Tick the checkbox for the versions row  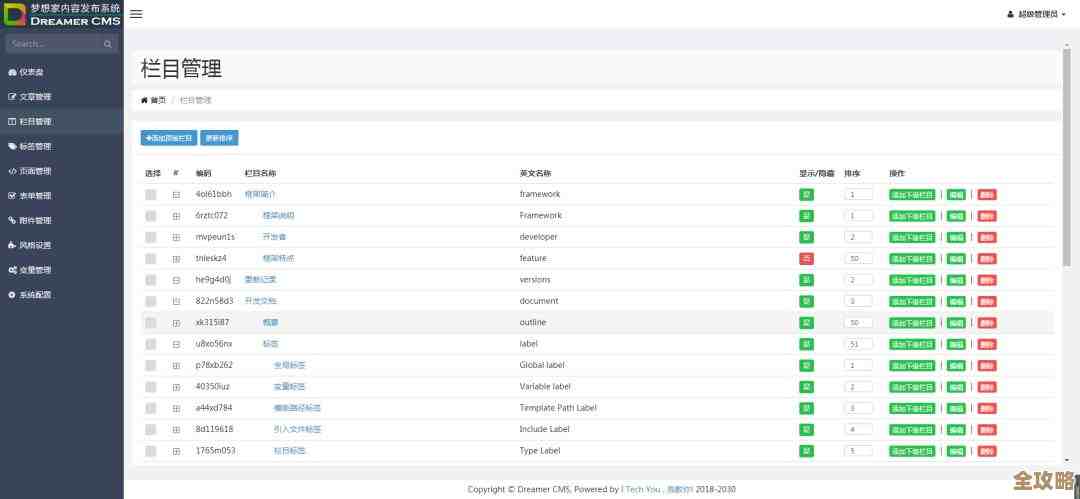click(151, 280)
